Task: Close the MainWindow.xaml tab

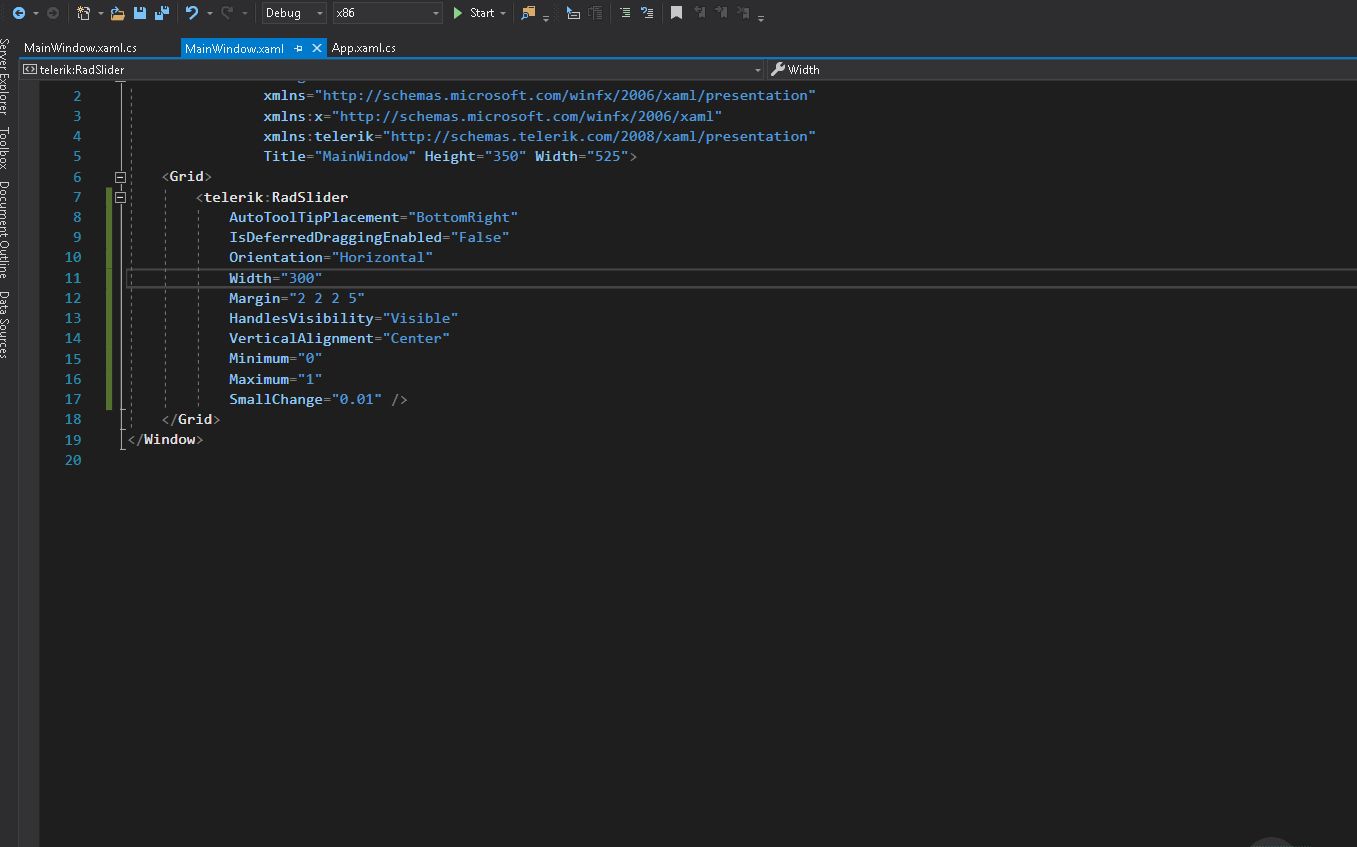Action: 318,48
